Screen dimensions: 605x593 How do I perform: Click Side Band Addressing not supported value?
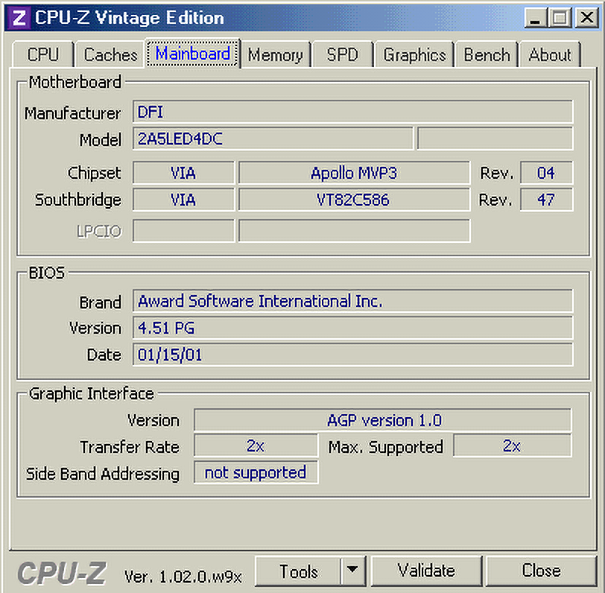click(x=256, y=473)
